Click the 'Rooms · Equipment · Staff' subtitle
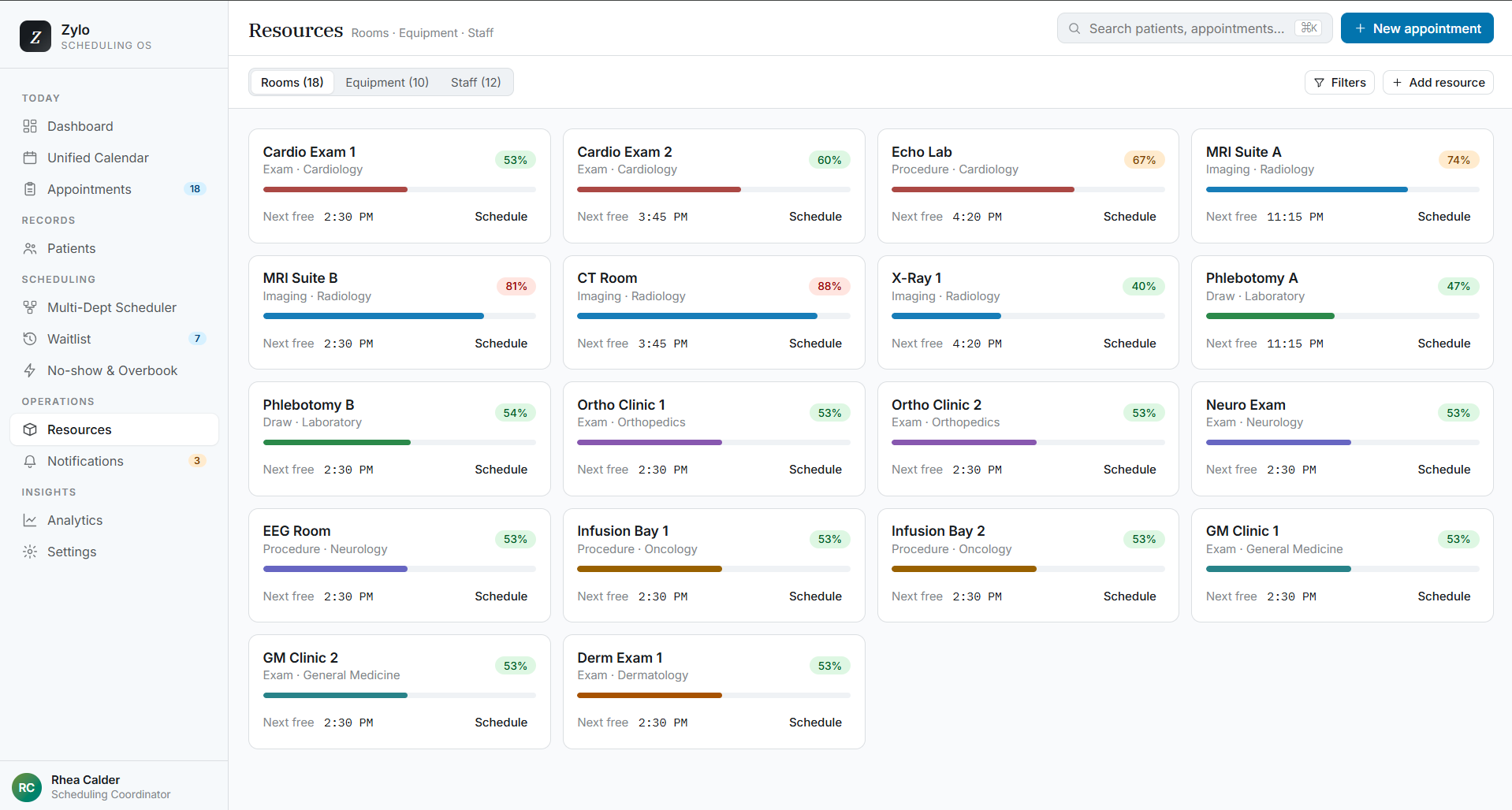Viewport: 1512px width, 810px height. click(422, 33)
